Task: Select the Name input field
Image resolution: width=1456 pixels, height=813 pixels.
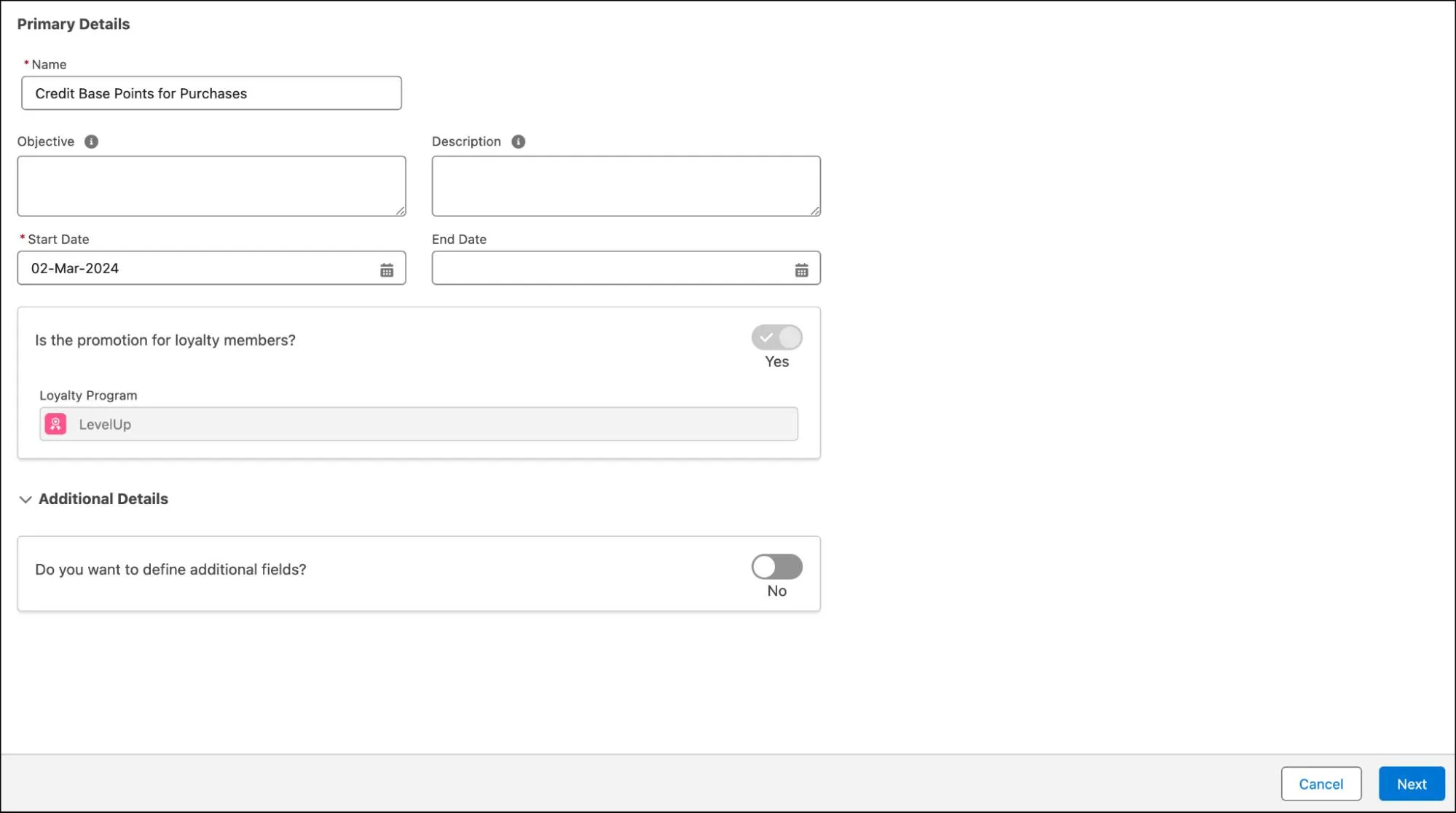Action: (211, 93)
